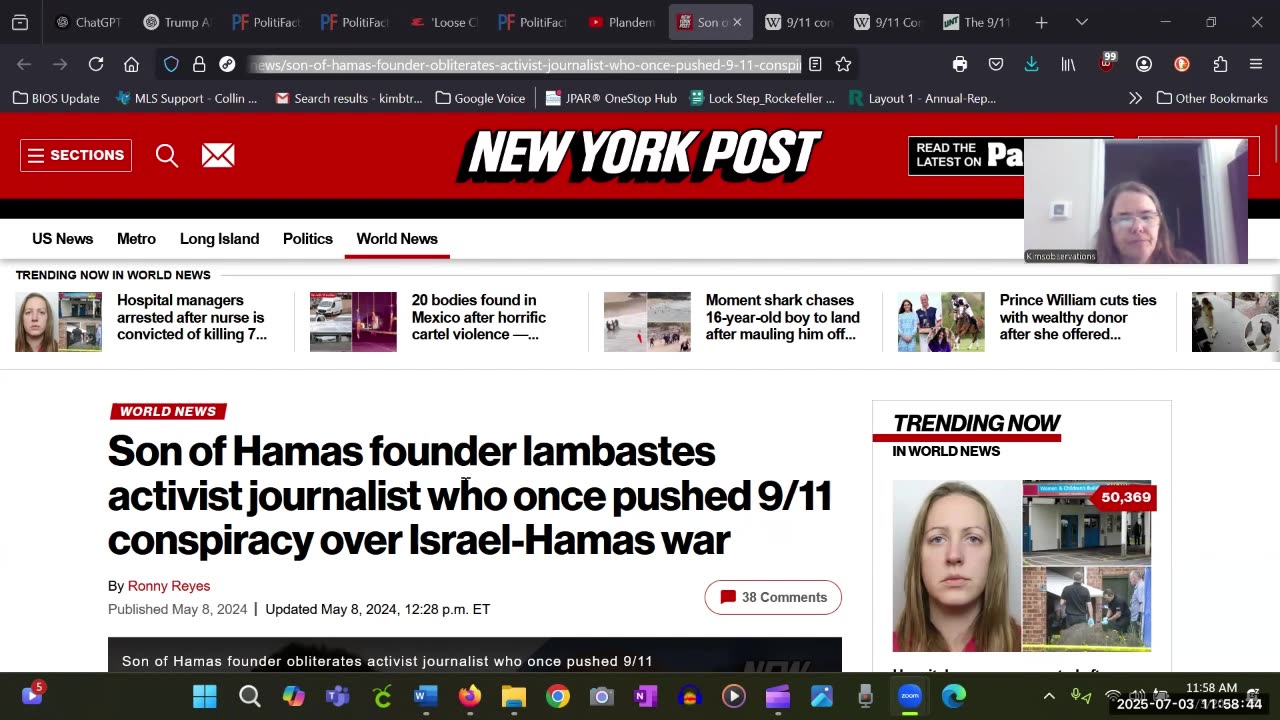The height and width of the screenshot is (720, 1280).
Task: Go to the browser home page icon
Action: (x=131, y=64)
